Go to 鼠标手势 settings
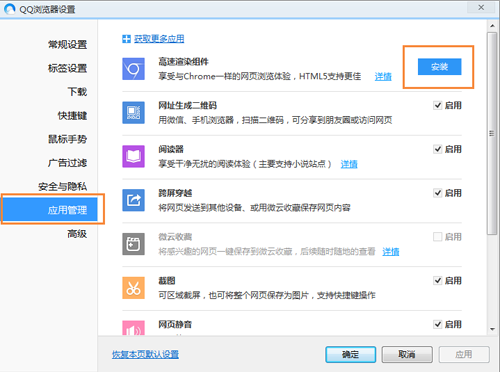Screen dimensions: 500x372 pos(67,139)
